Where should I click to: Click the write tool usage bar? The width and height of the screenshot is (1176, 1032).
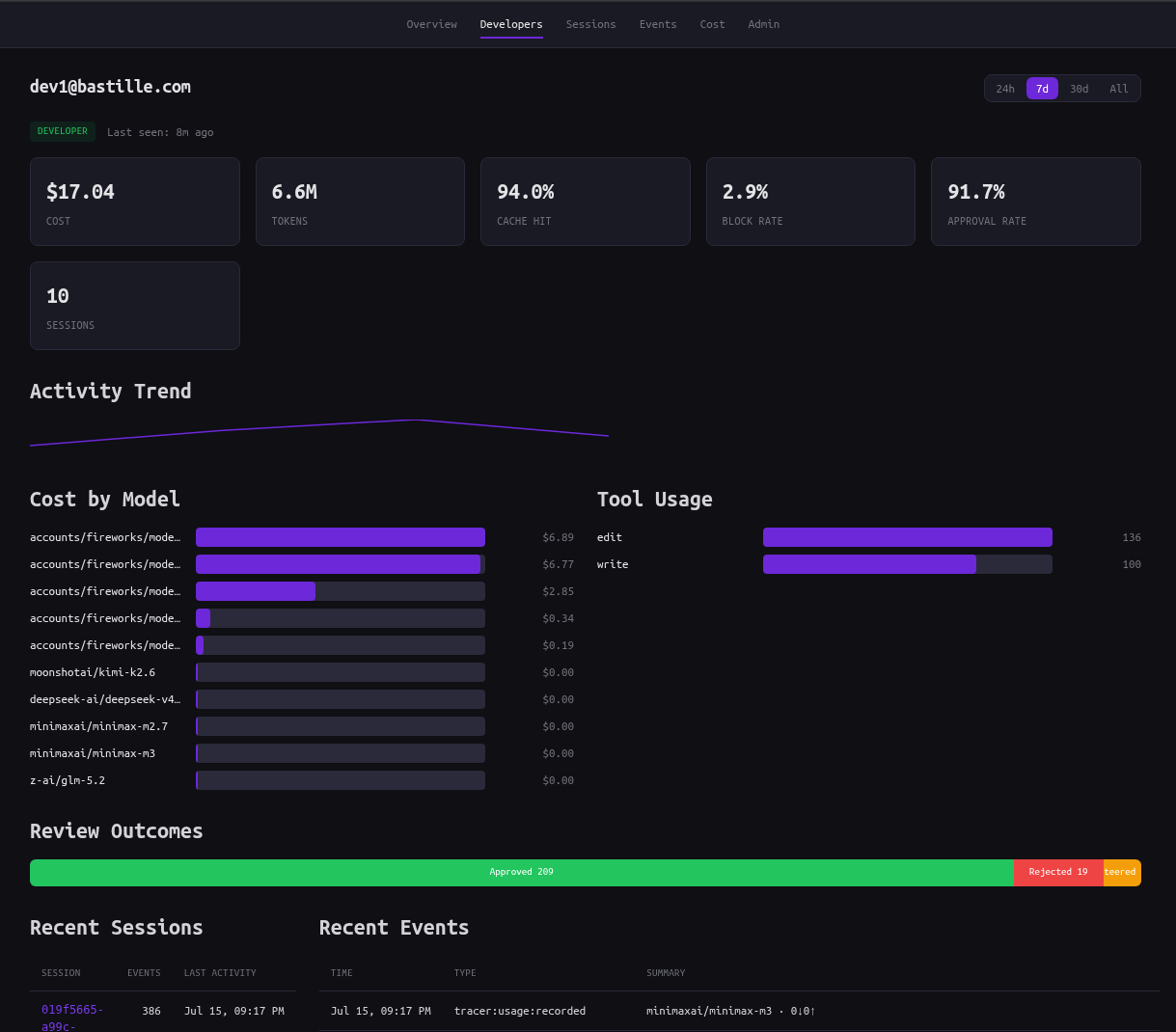click(x=908, y=564)
